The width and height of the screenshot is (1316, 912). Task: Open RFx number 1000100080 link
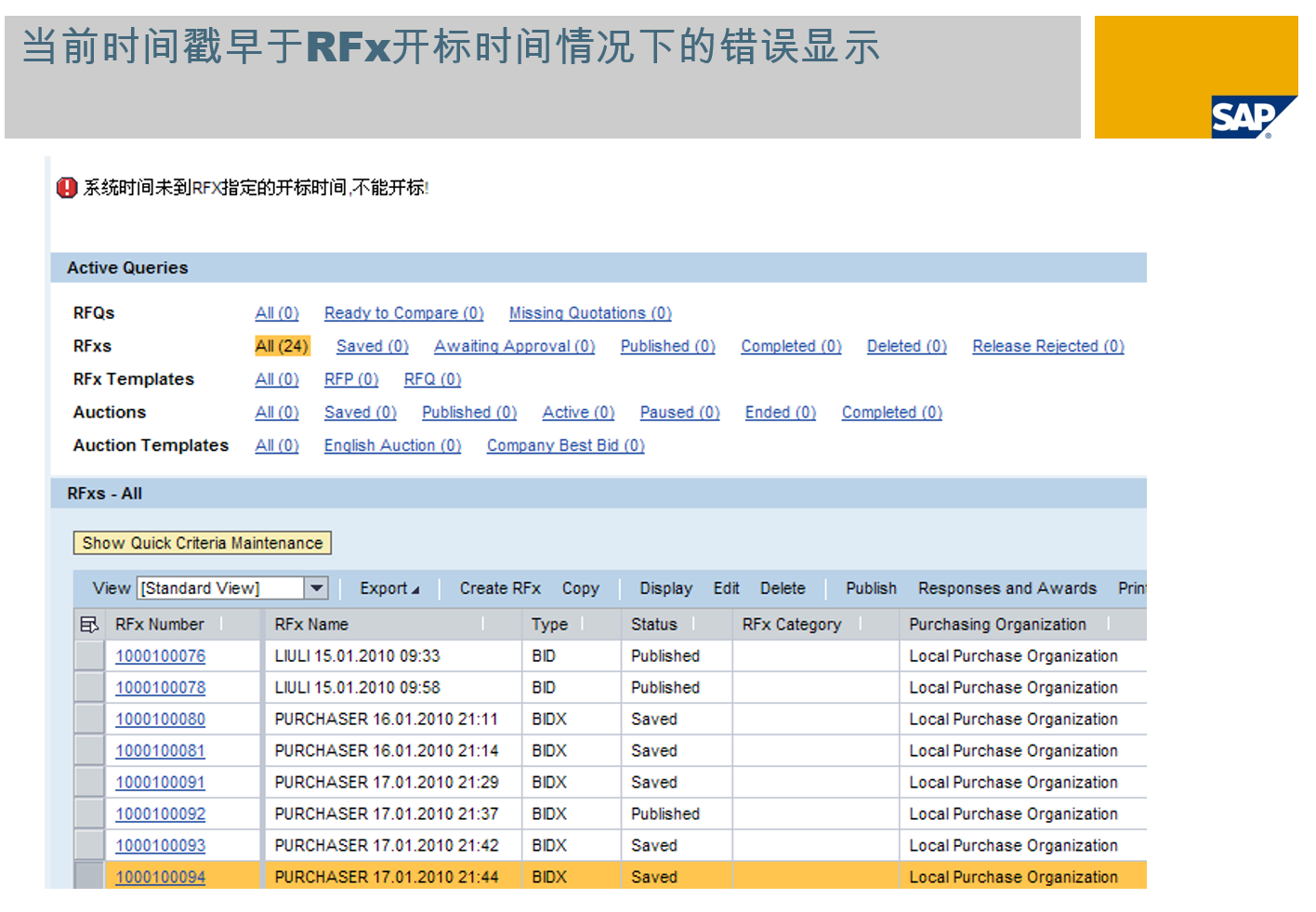161,720
